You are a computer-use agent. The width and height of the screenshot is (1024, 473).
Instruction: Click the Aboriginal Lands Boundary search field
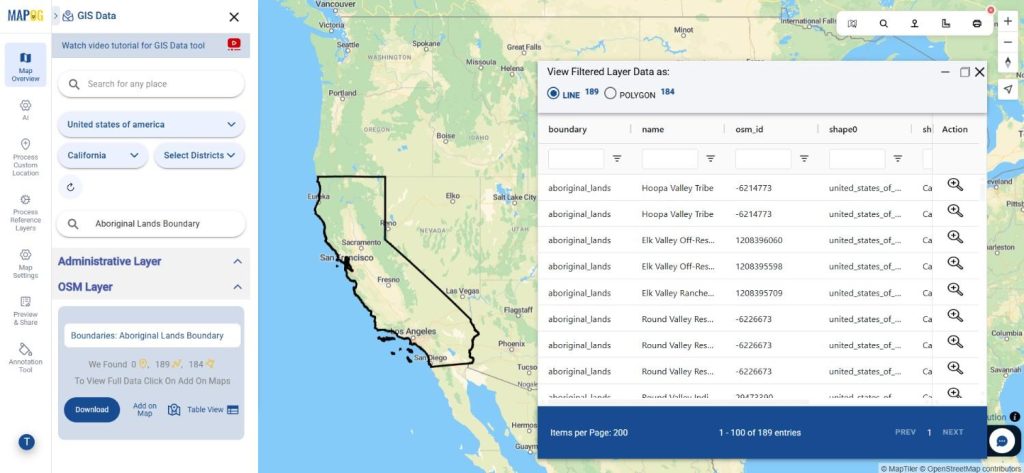[x=151, y=223]
